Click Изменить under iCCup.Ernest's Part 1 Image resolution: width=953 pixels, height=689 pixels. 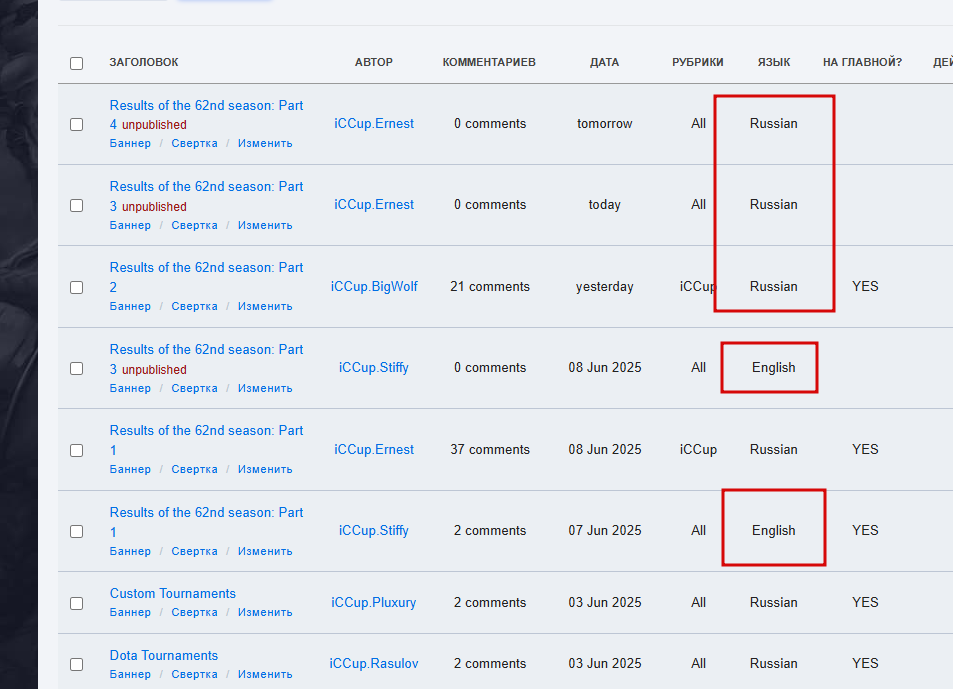click(265, 470)
